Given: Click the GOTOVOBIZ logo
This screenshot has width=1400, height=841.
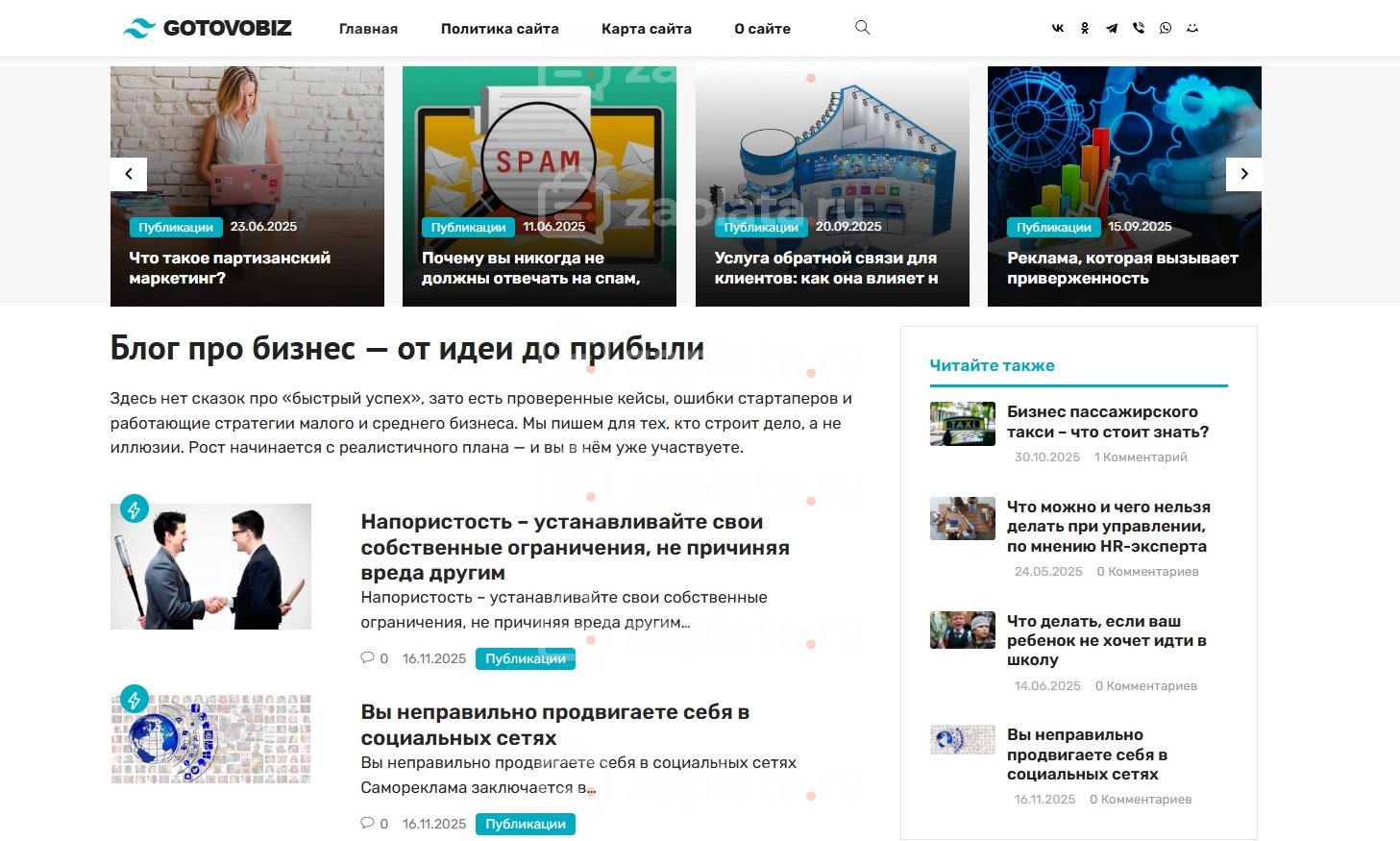Looking at the screenshot, I should click(208, 28).
